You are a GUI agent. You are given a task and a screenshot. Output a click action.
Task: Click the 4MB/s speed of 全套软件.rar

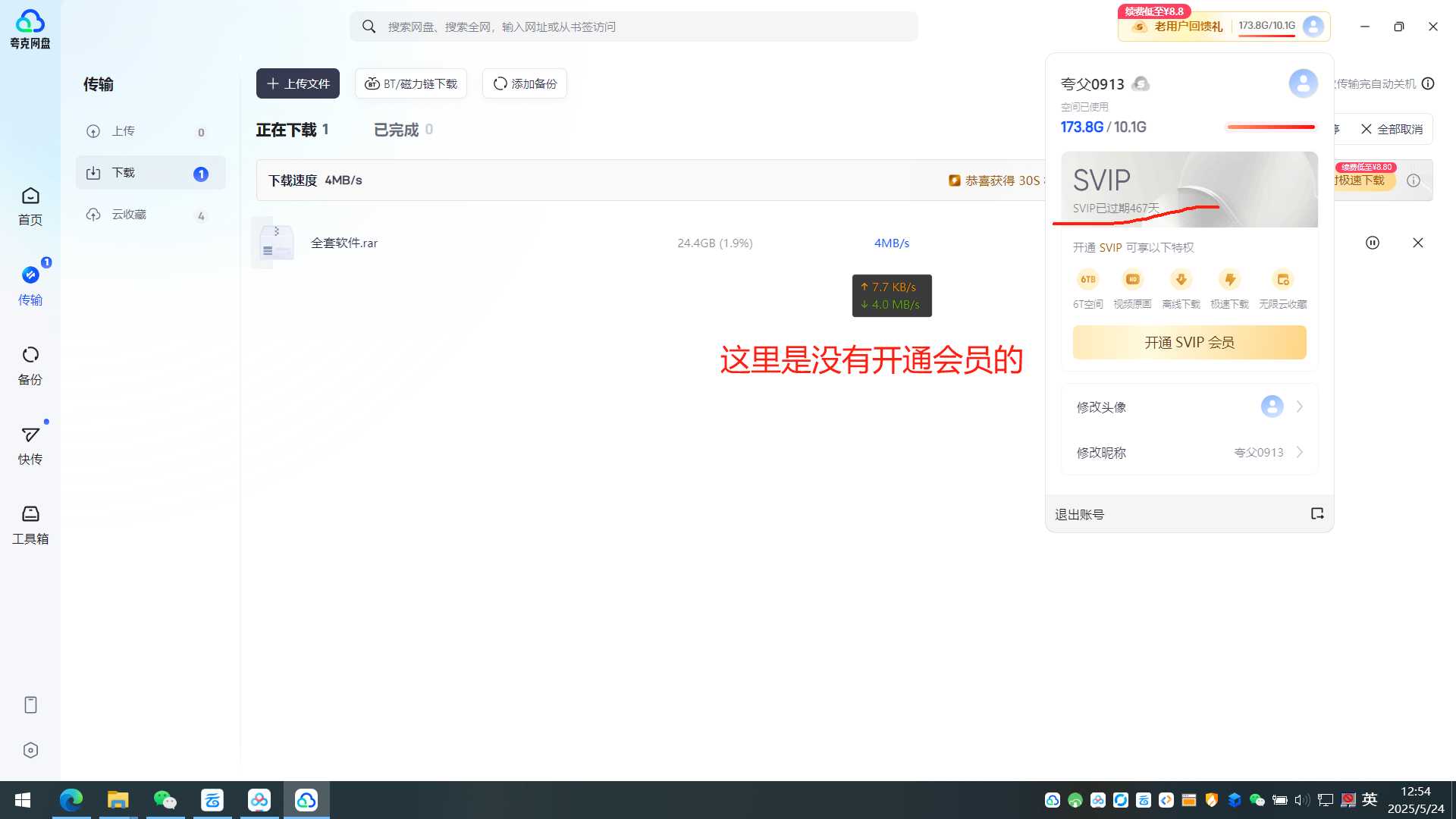[892, 243]
